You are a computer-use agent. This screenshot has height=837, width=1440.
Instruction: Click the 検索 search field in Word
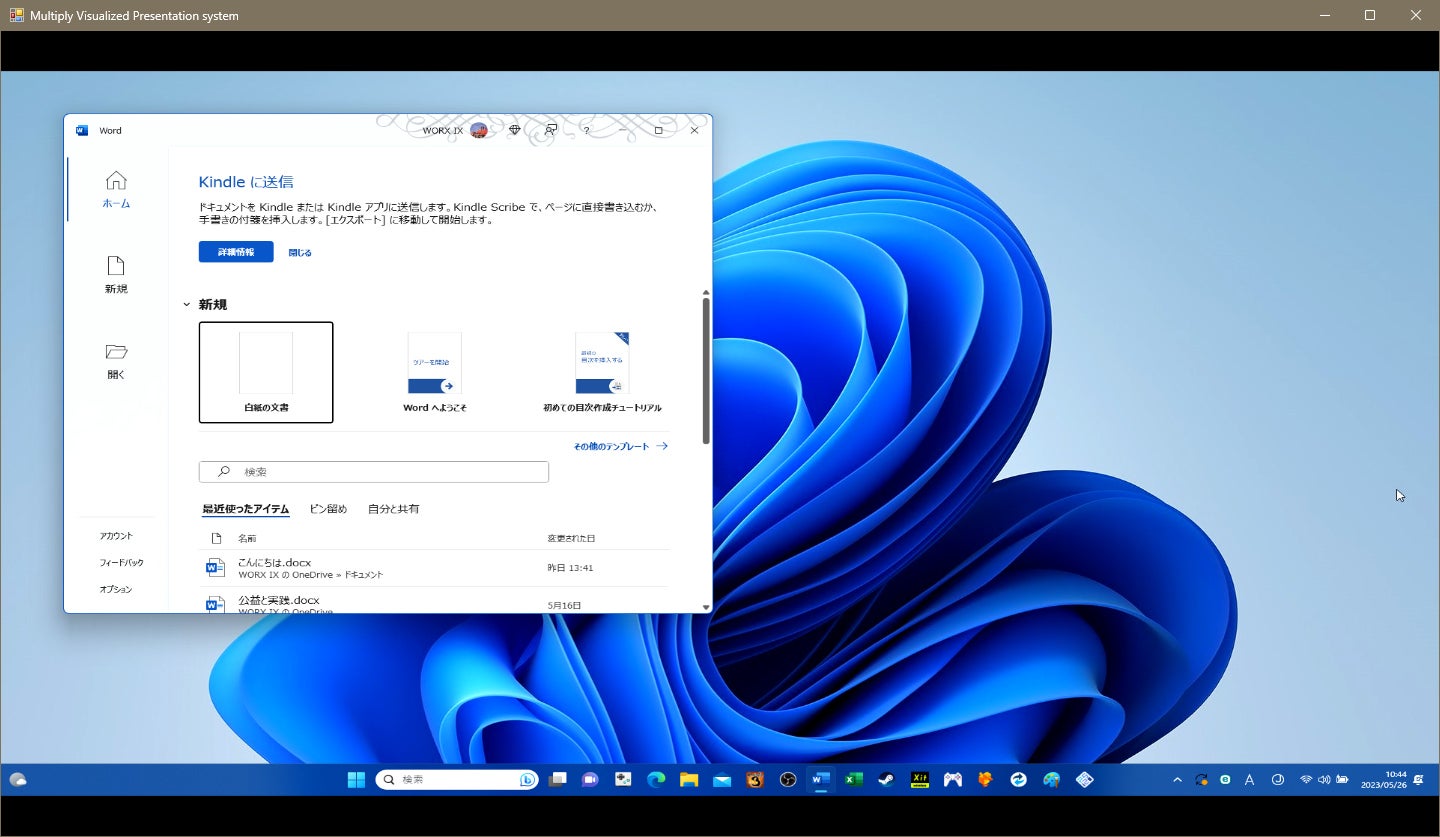374,472
